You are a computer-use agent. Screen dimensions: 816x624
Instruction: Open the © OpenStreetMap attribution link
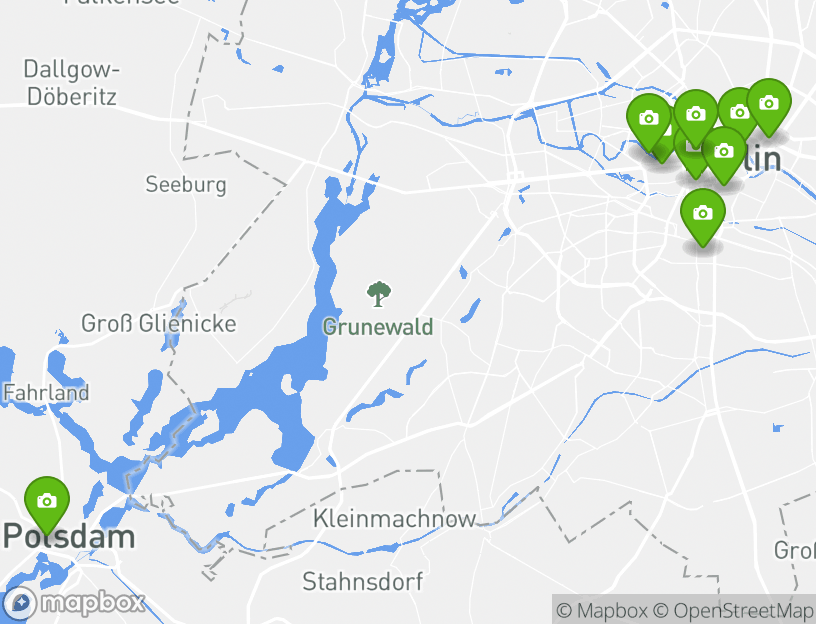733,610
